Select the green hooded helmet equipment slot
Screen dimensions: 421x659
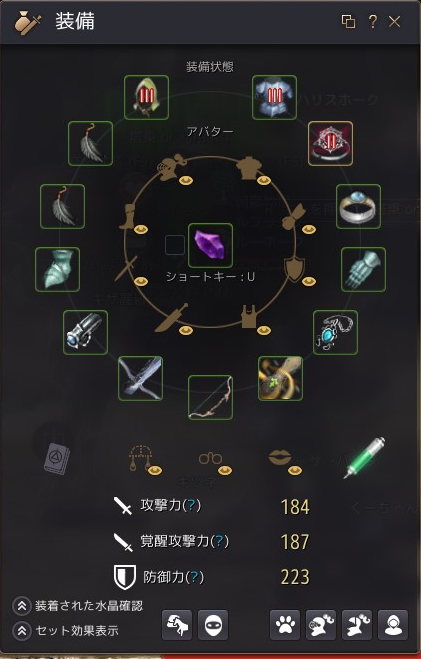click(146, 98)
